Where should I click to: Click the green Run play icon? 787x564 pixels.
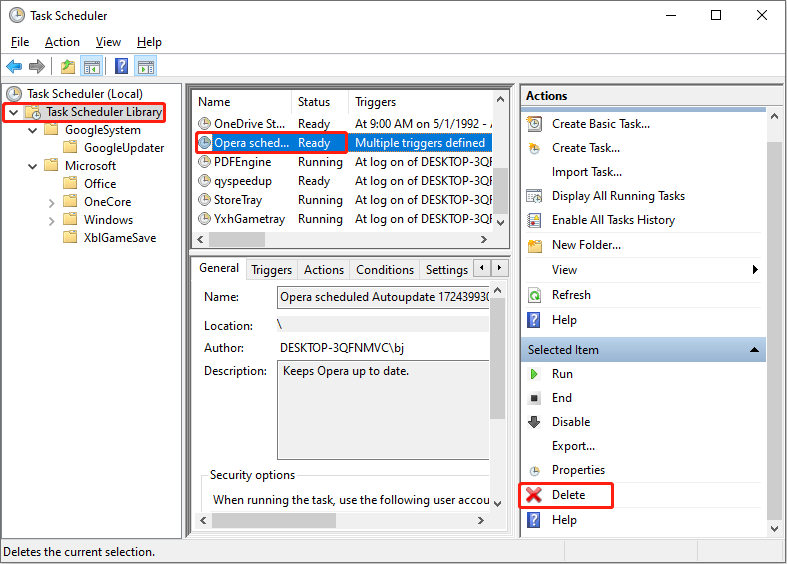click(x=534, y=374)
